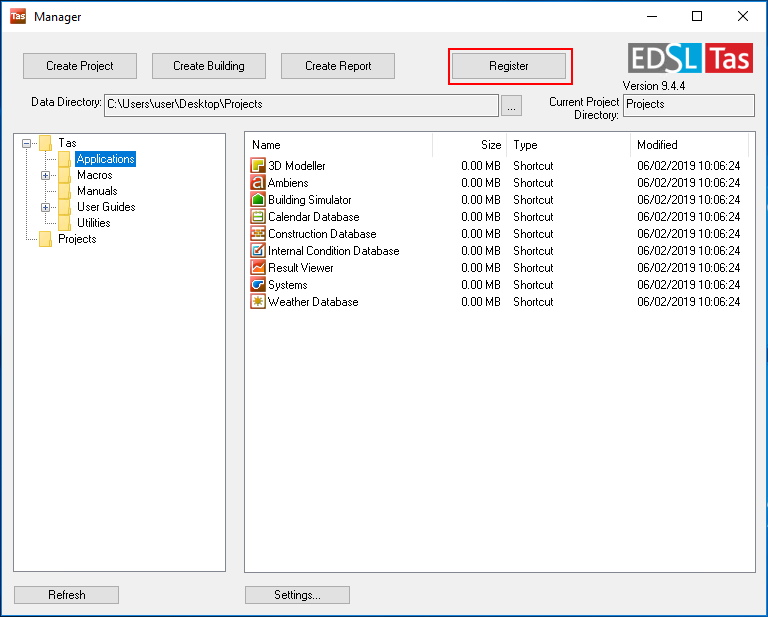The height and width of the screenshot is (617, 768).
Task: Click the EDSL Tas logo
Action: (691, 58)
